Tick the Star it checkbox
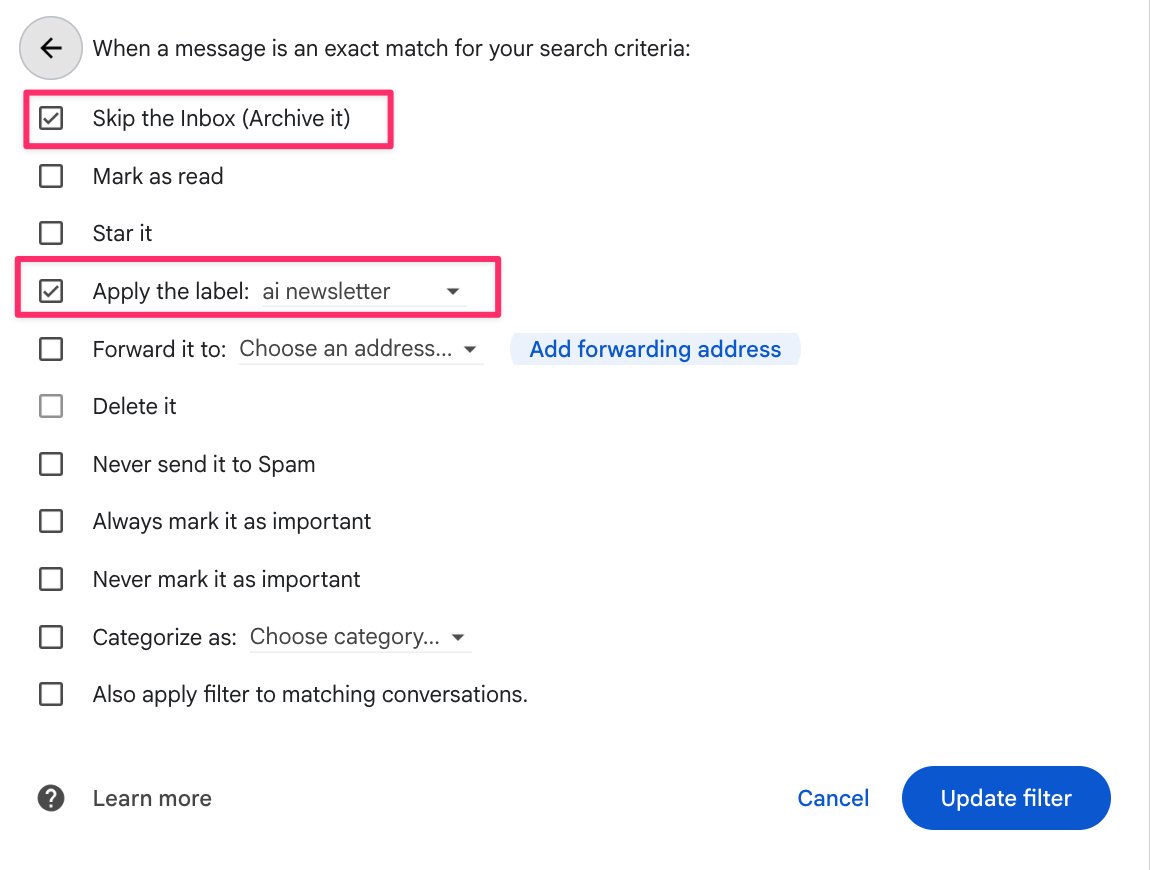The image size is (1150, 870). point(51,233)
